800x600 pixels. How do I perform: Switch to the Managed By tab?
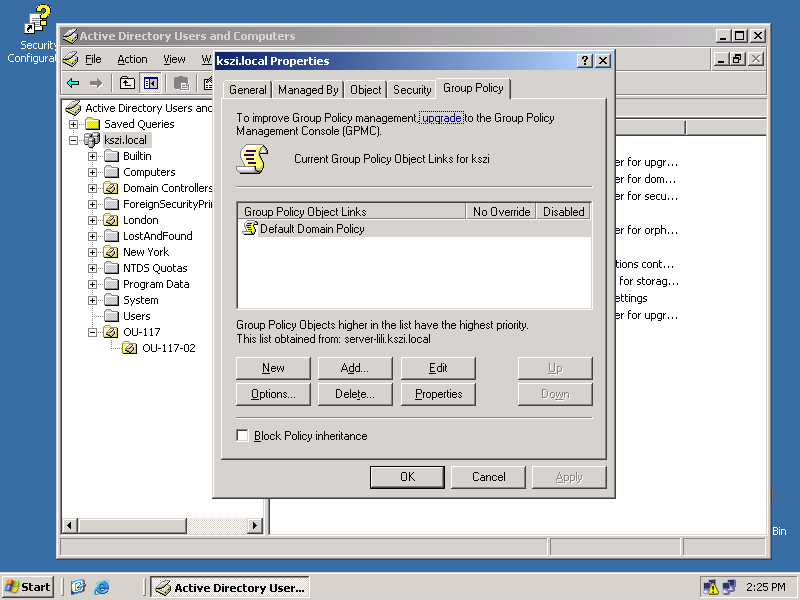(x=308, y=90)
